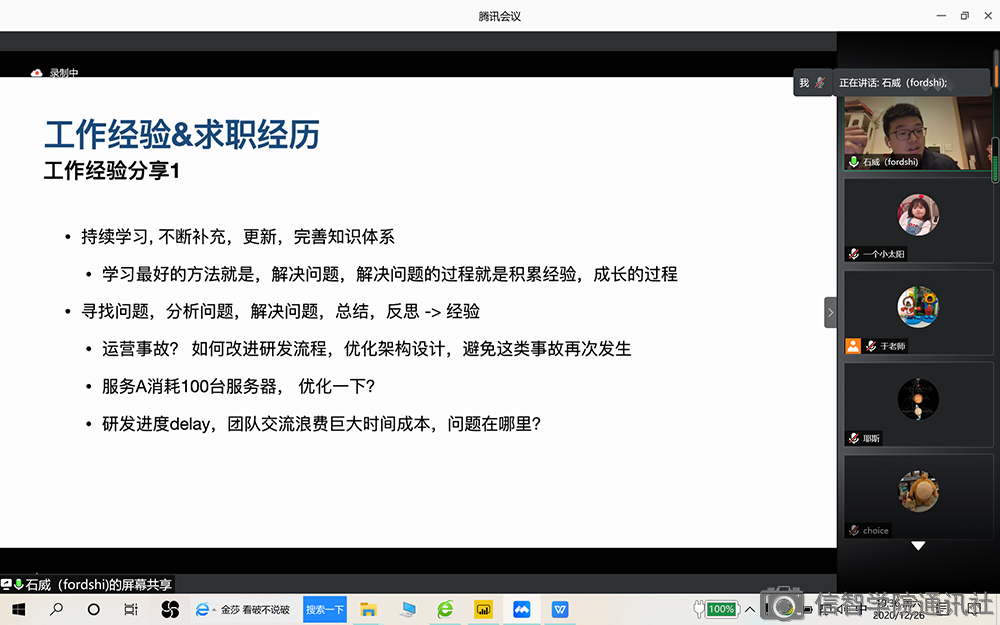This screenshot has height=625, width=1000.
Task: Click the 金莎 看破不说破 news link
Action: (255, 609)
